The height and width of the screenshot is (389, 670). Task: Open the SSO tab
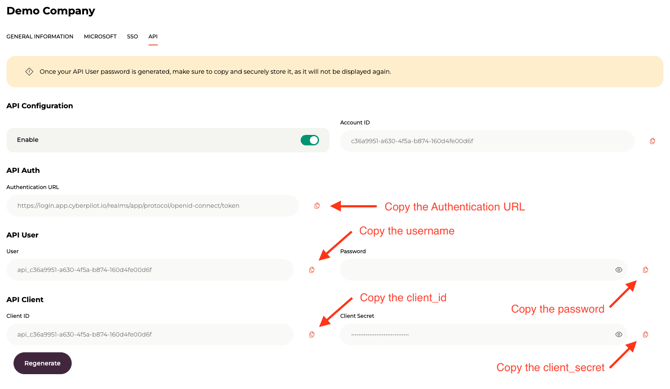132,37
